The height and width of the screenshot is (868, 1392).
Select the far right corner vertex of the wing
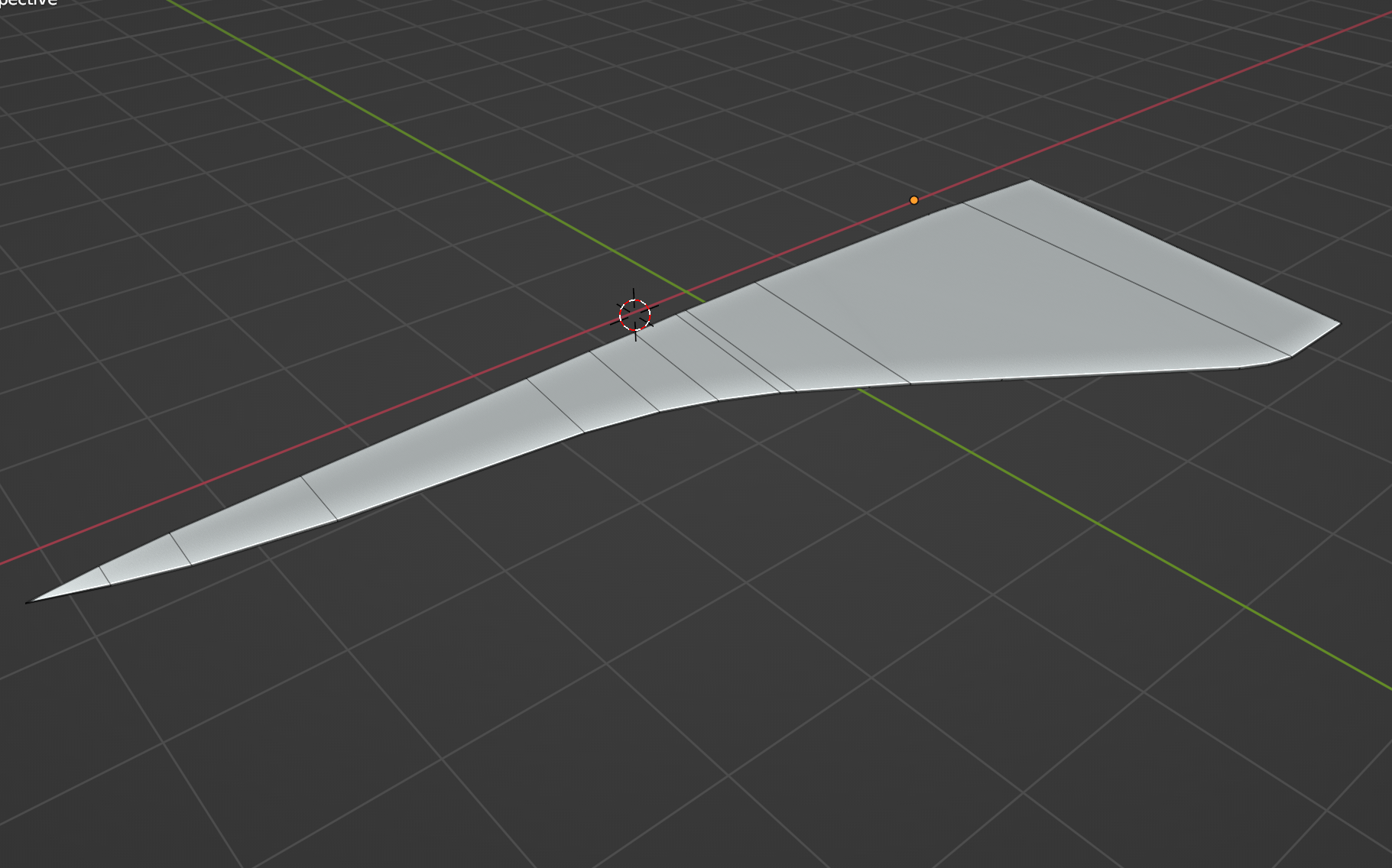[1339, 323]
